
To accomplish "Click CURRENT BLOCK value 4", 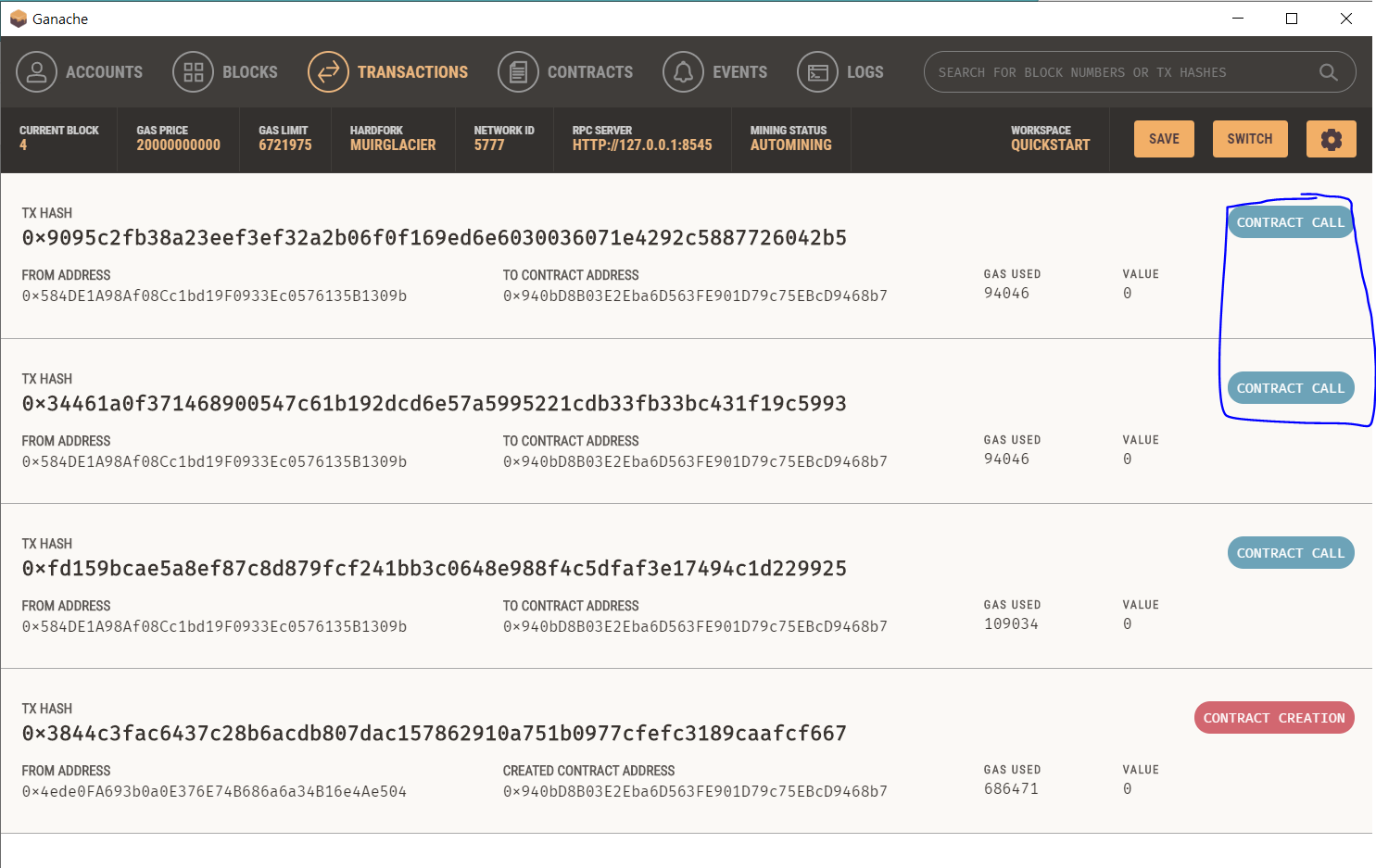I will (23, 145).
